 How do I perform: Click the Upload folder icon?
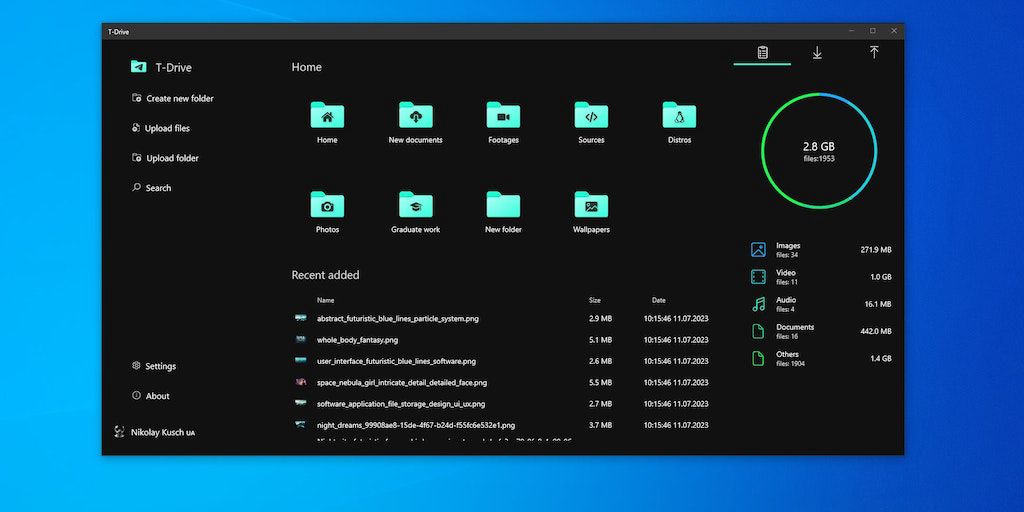(x=136, y=157)
